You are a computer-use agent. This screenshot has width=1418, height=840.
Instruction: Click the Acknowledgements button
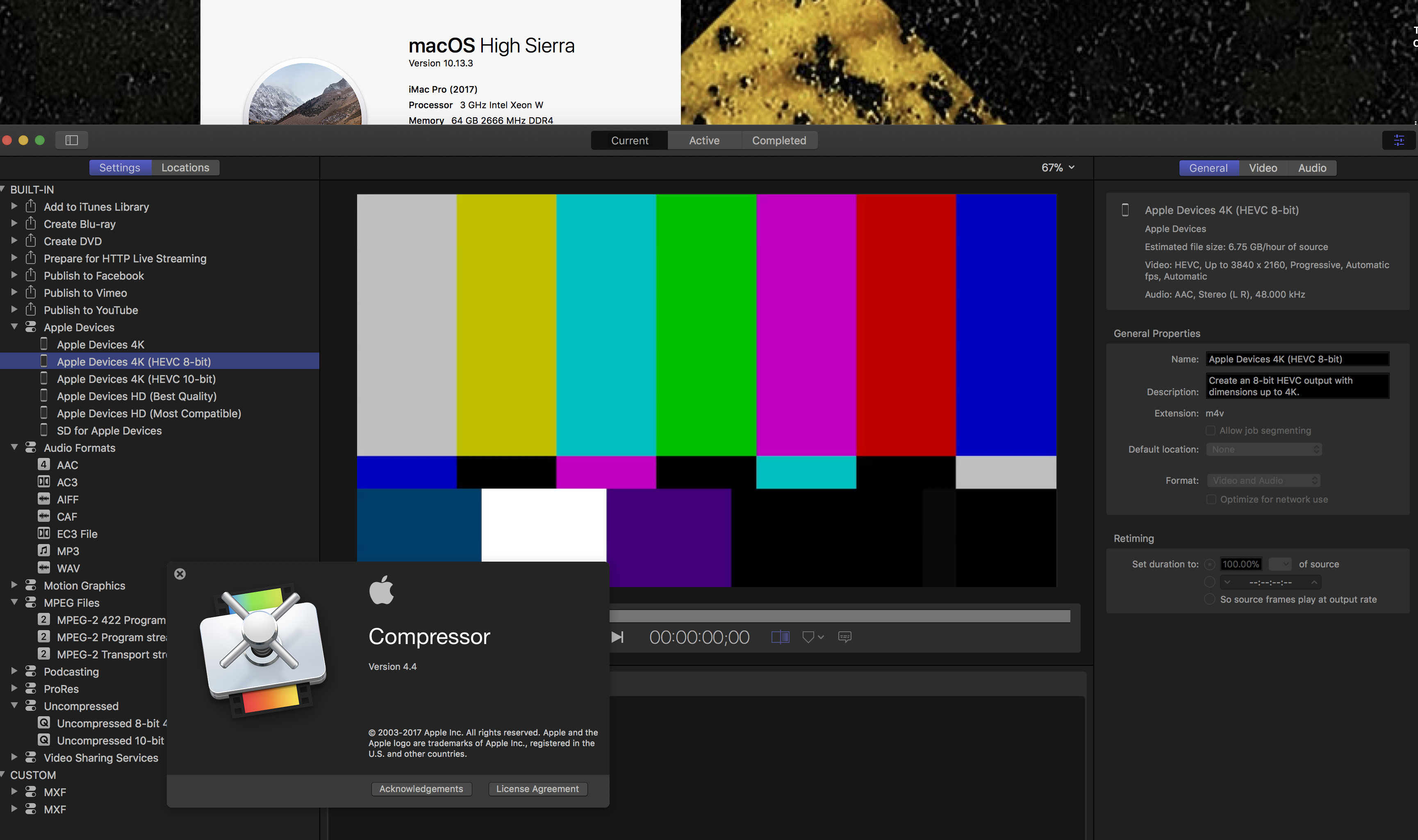point(421,789)
